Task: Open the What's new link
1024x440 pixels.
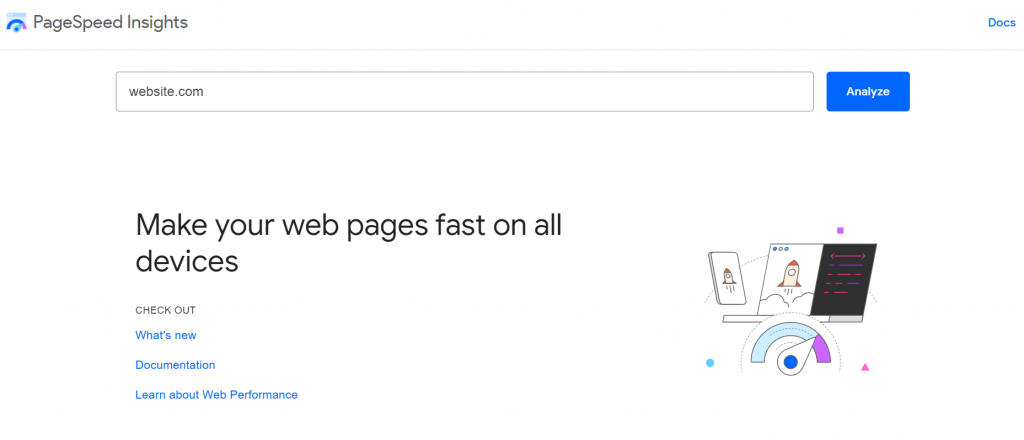Action: coord(166,335)
